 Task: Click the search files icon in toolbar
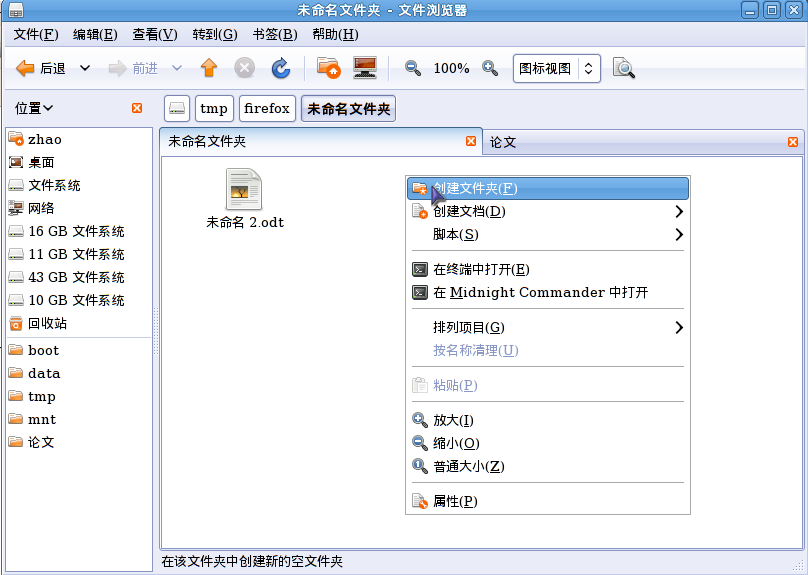coord(624,68)
